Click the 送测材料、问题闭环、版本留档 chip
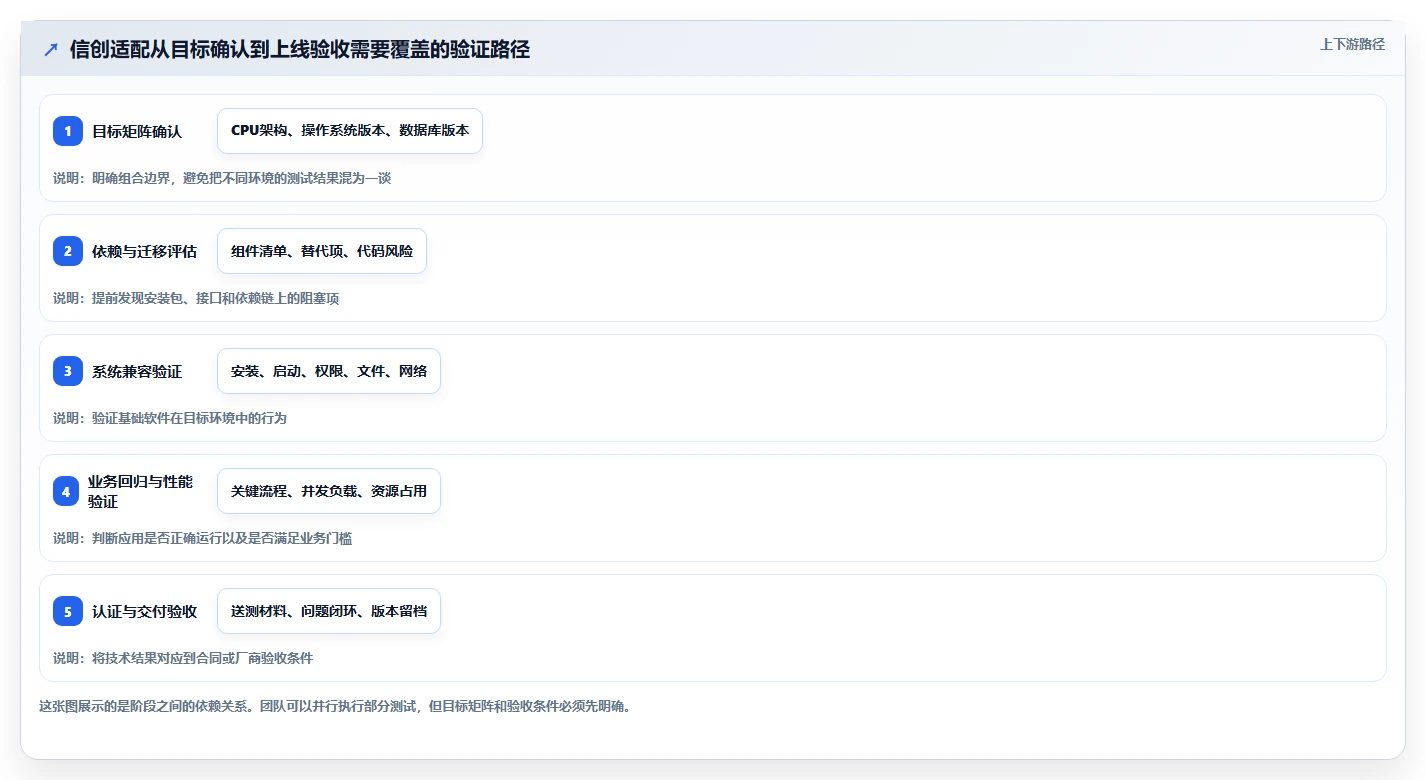 [329, 611]
